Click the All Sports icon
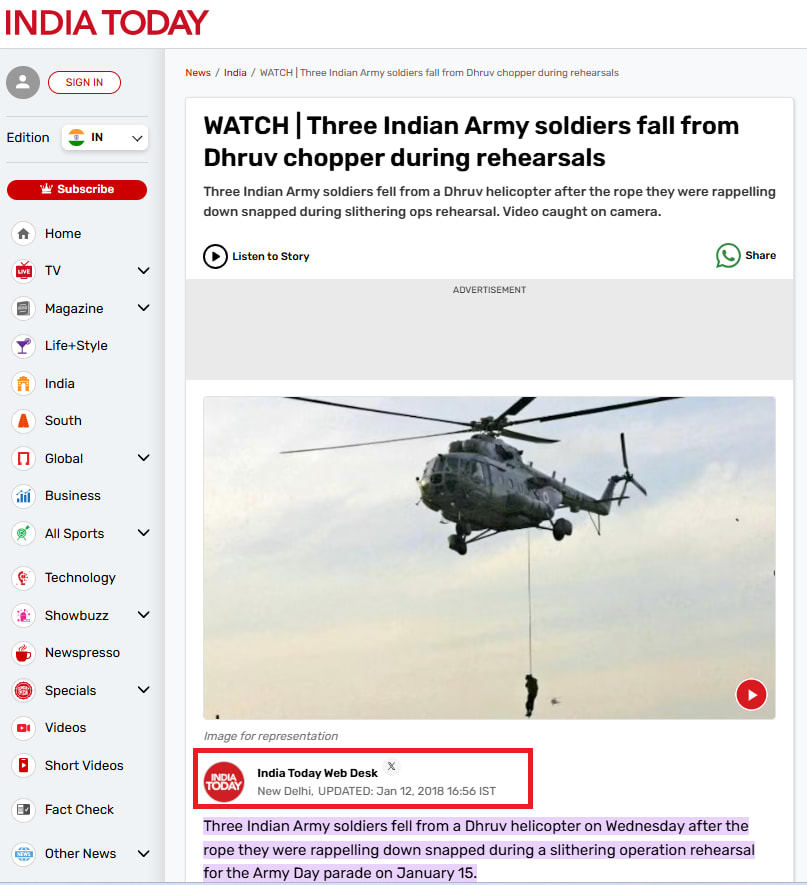 [23, 533]
